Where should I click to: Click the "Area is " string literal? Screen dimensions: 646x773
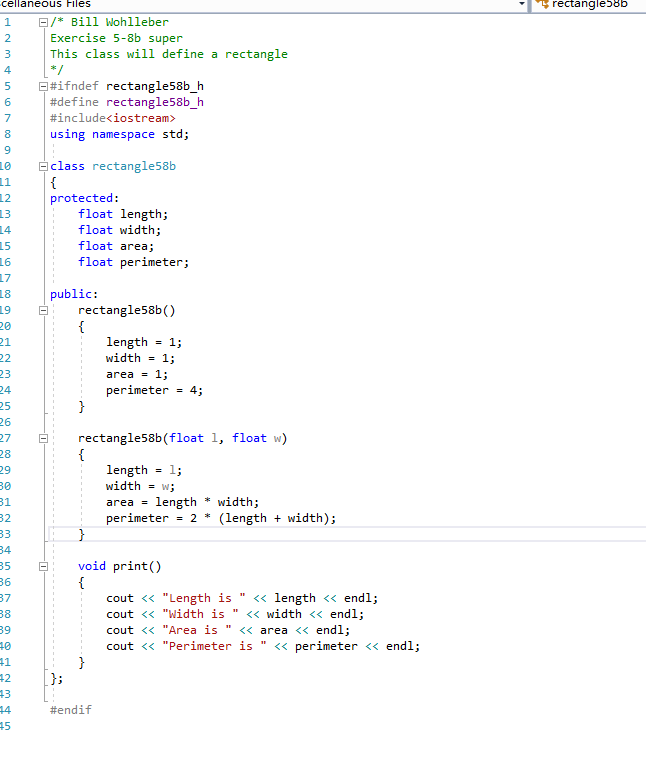point(197,630)
